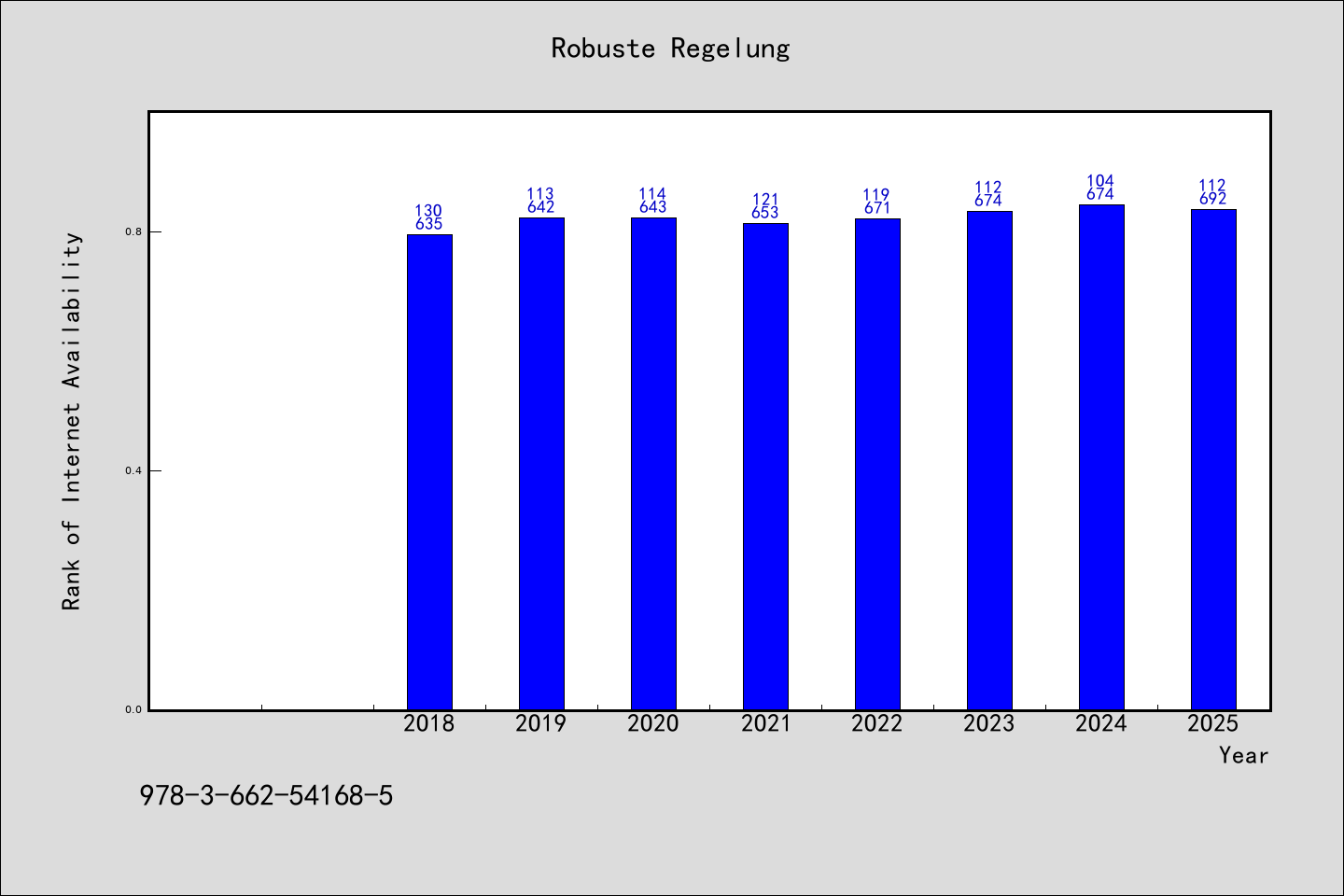Viewport: 1344px width, 896px height.
Task: Select the 2024 bar
Action: [1101, 457]
